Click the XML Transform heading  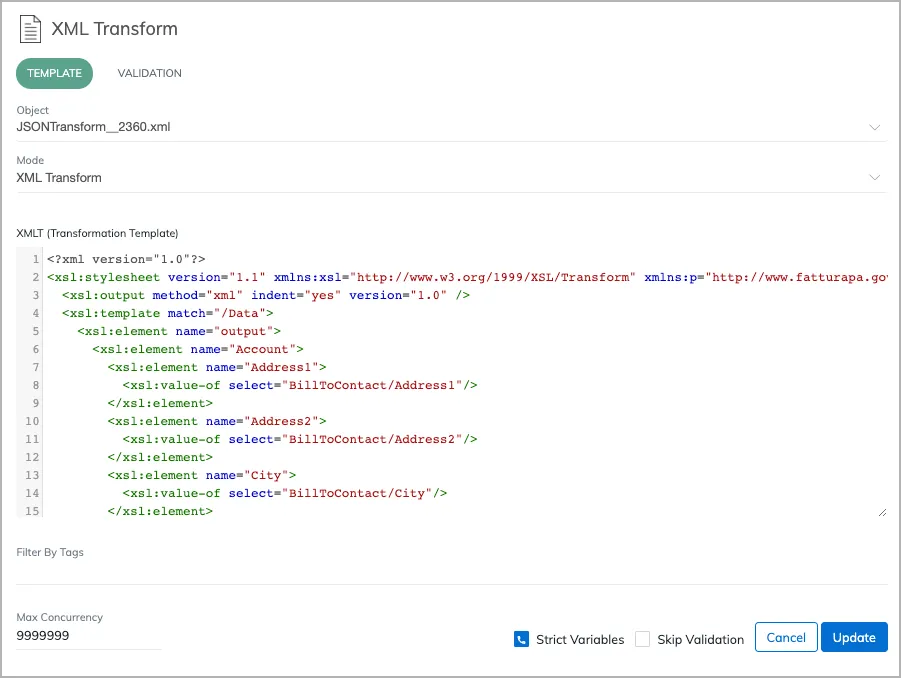tap(114, 29)
